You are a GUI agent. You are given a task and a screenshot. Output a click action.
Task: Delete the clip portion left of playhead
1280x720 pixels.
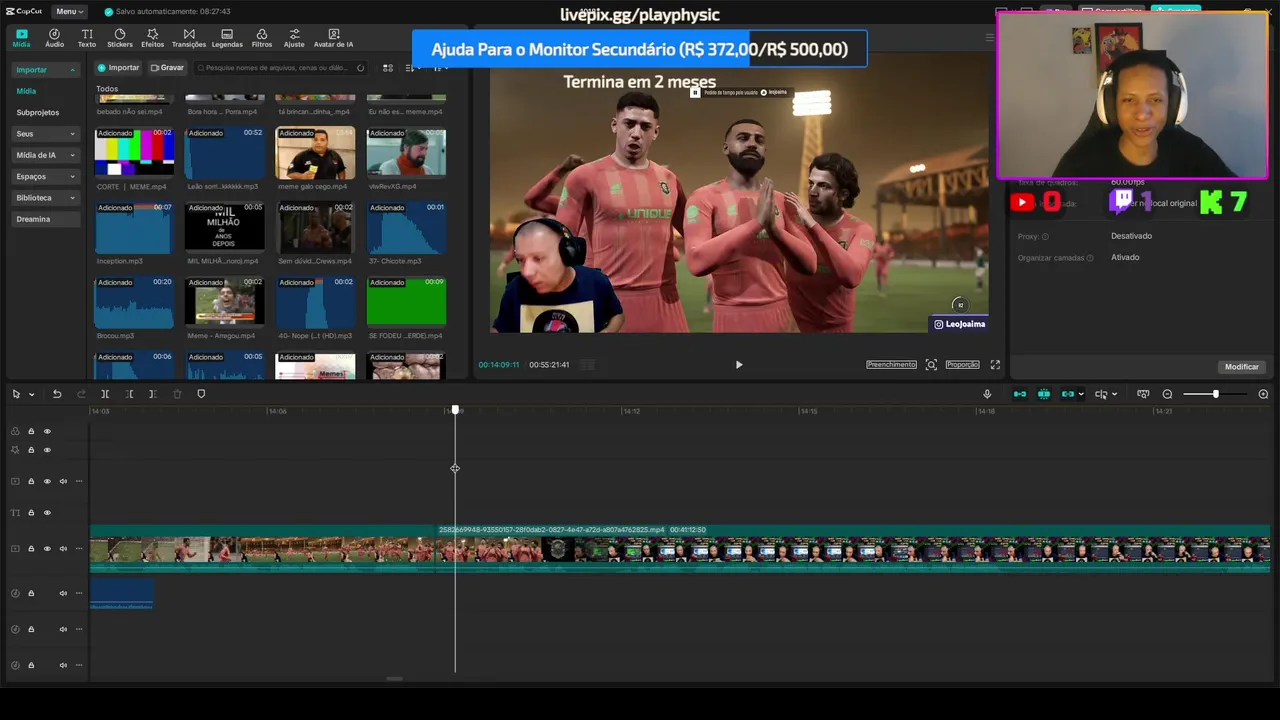[x=129, y=394]
